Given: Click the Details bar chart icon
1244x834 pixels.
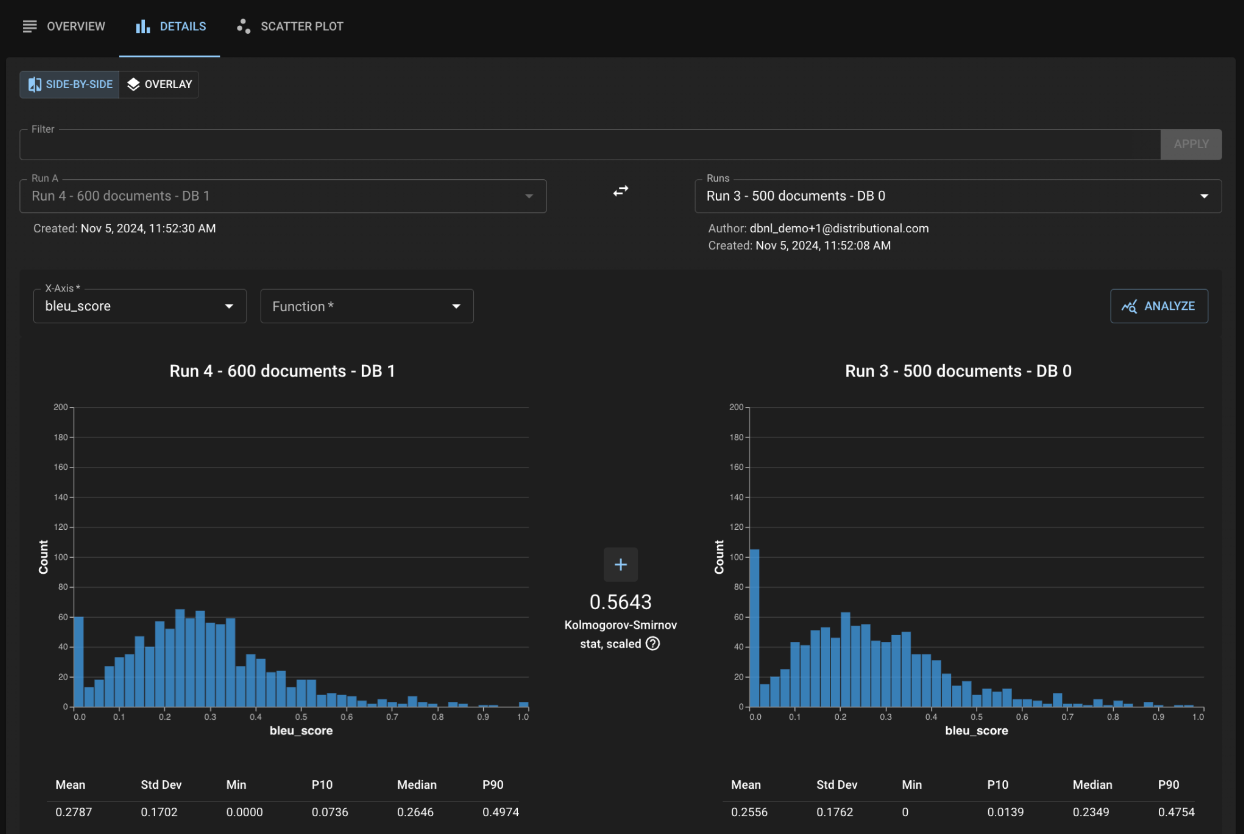Looking at the screenshot, I should (x=143, y=26).
